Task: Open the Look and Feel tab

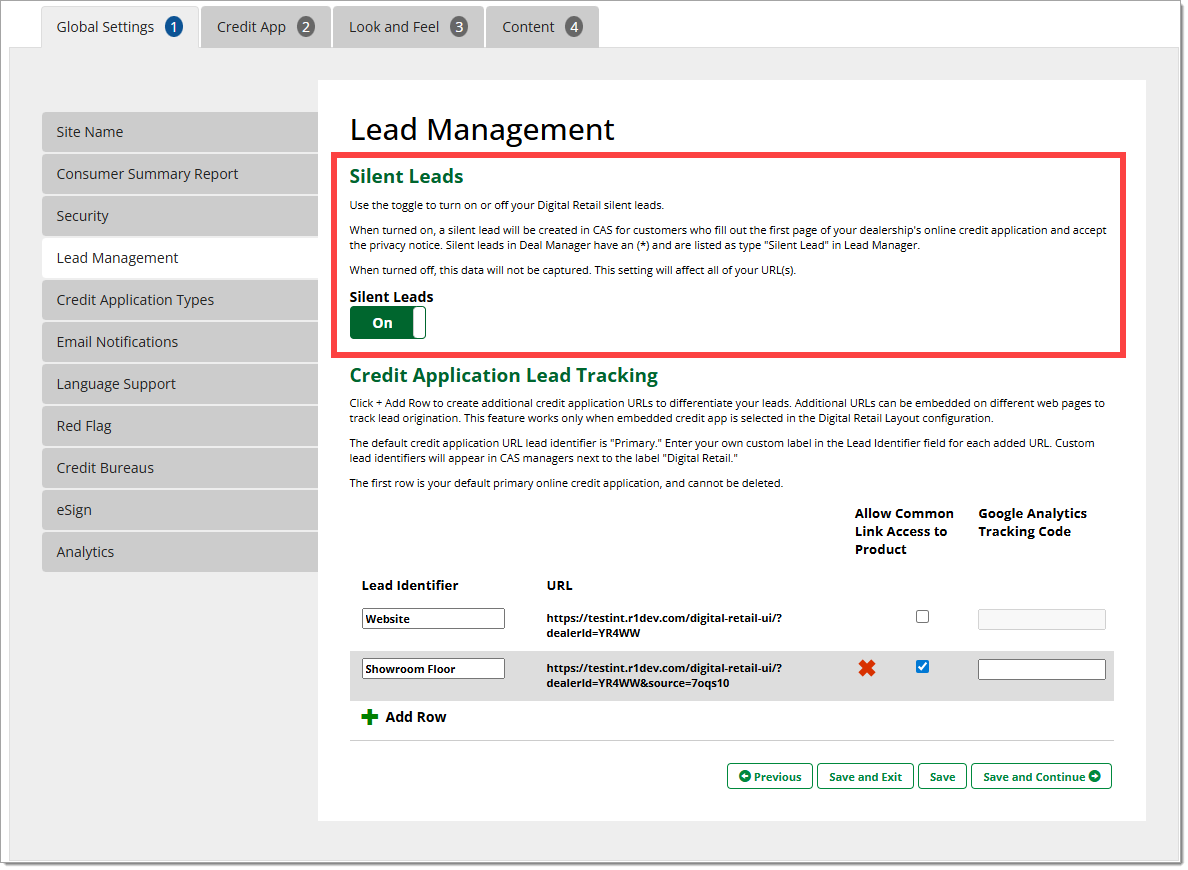Action: coord(407,27)
